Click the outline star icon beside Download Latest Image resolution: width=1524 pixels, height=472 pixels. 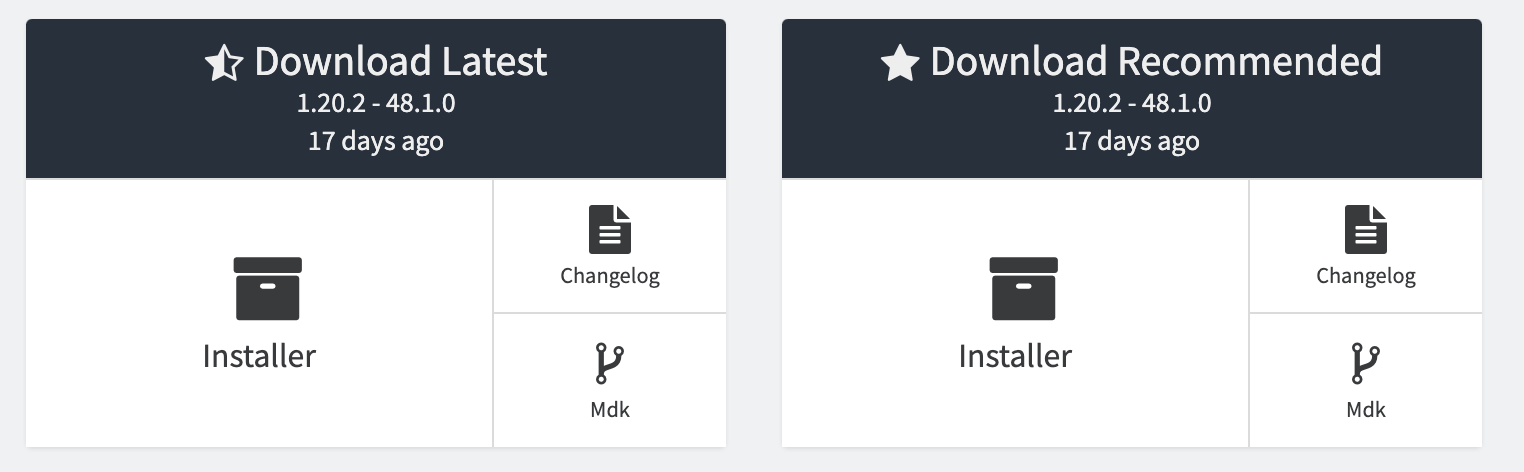224,64
